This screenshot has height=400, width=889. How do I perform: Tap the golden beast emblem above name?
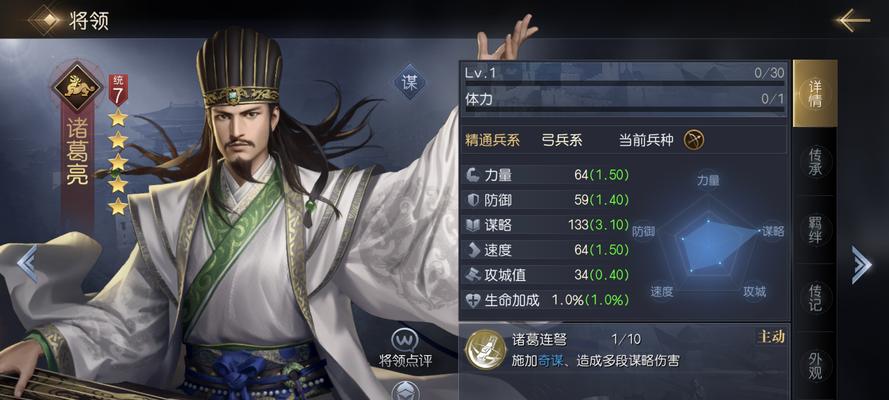tap(78, 87)
